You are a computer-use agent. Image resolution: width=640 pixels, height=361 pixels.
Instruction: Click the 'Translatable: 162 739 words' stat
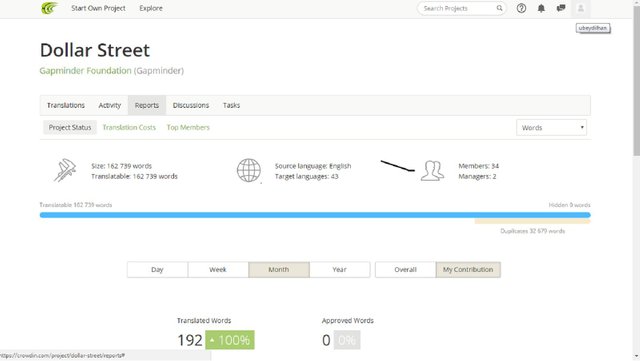click(x=134, y=176)
